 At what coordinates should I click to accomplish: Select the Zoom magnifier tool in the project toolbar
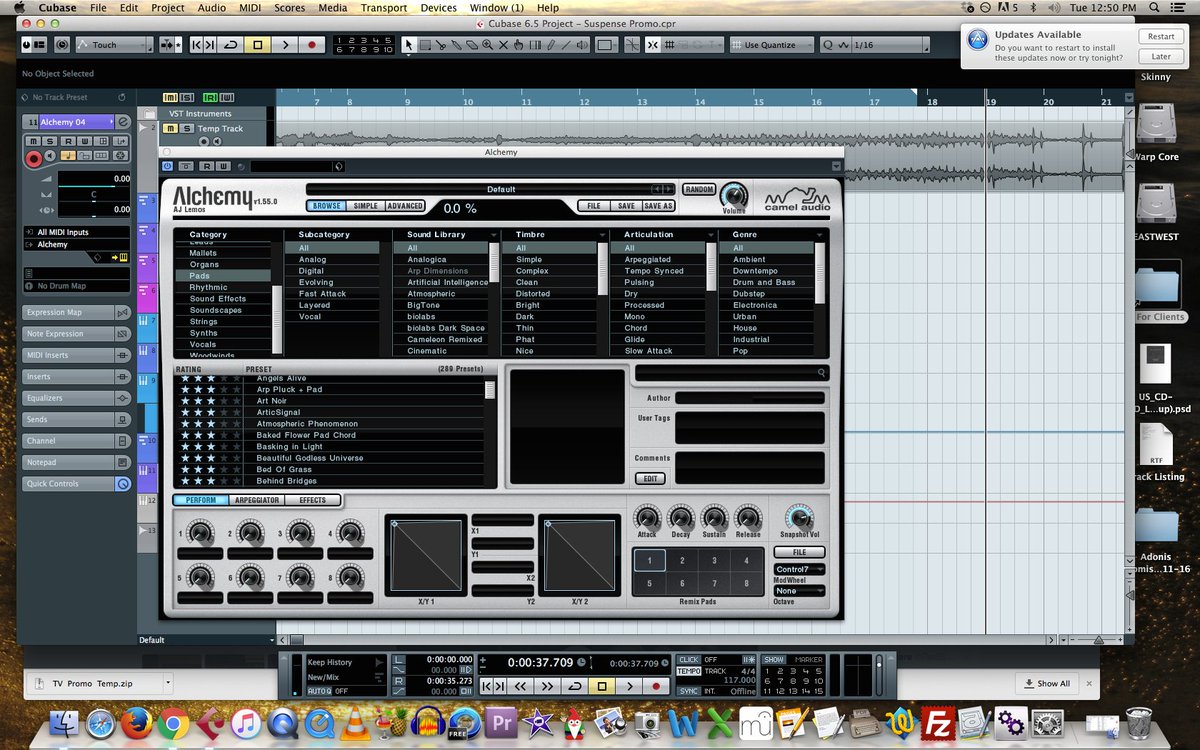click(x=488, y=44)
